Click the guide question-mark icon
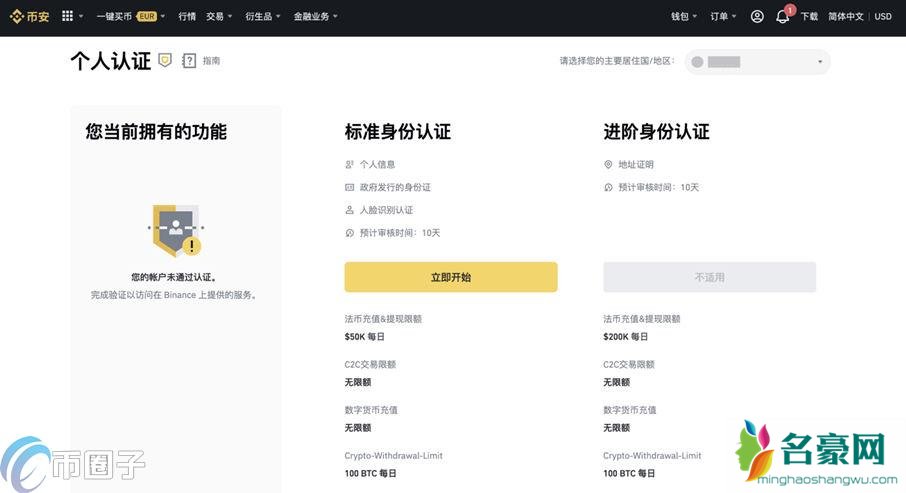Viewport: 906px width, 493px height. tap(190, 61)
